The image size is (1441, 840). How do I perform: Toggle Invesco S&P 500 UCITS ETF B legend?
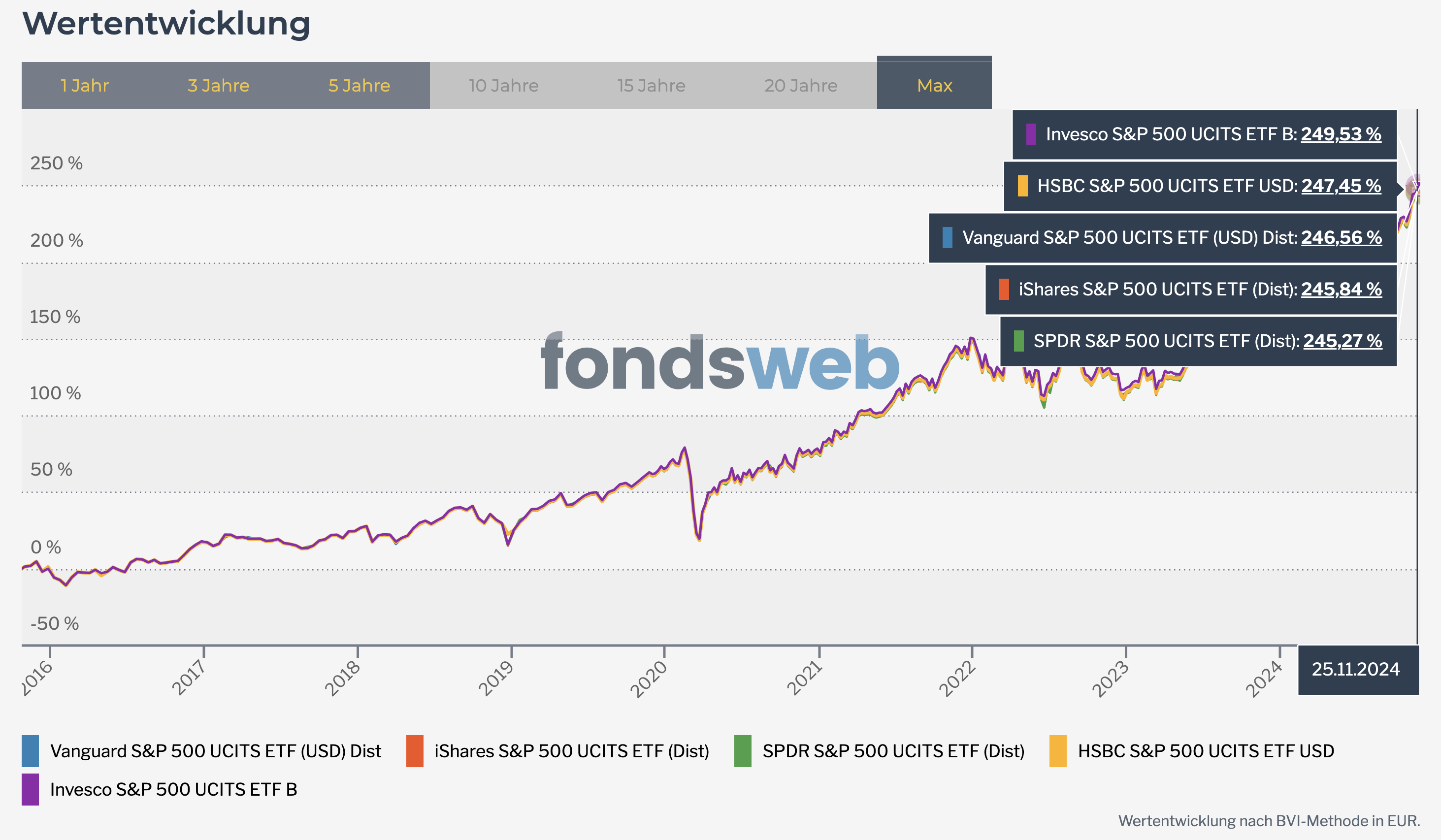pos(173,789)
